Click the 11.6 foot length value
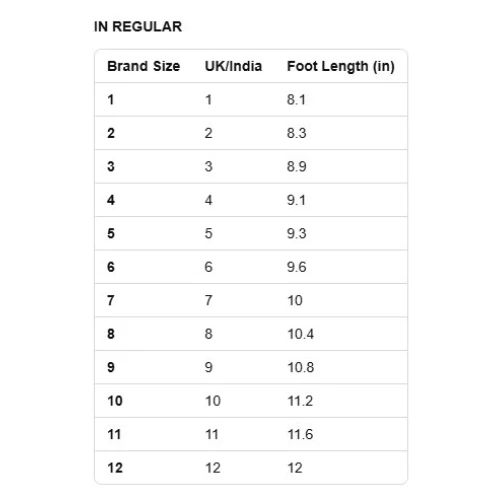The height and width of the screenshot is (500, 500). 300,434
